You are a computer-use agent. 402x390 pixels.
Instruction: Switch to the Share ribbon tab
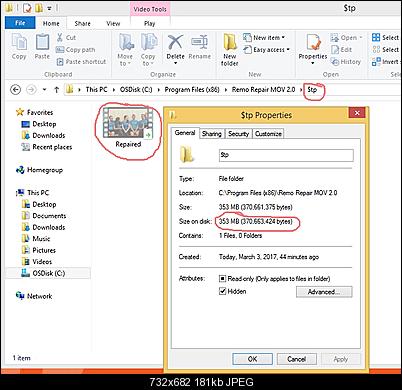tap(82, 23)
